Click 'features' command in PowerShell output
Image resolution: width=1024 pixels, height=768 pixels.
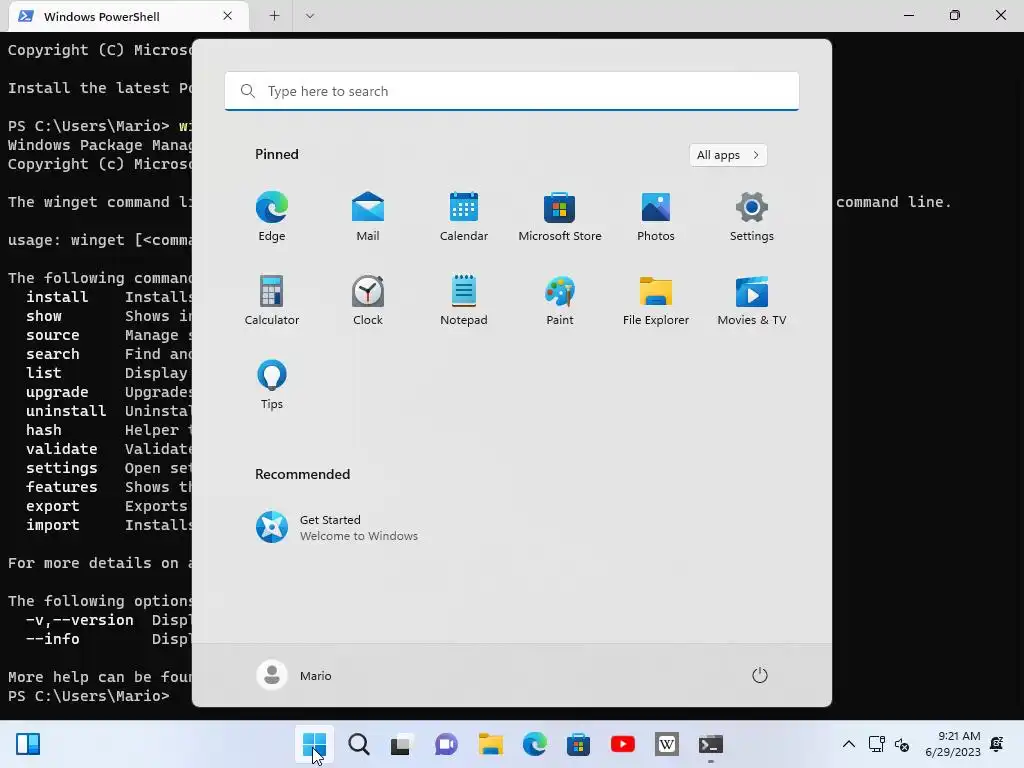(x=61, y=487)
